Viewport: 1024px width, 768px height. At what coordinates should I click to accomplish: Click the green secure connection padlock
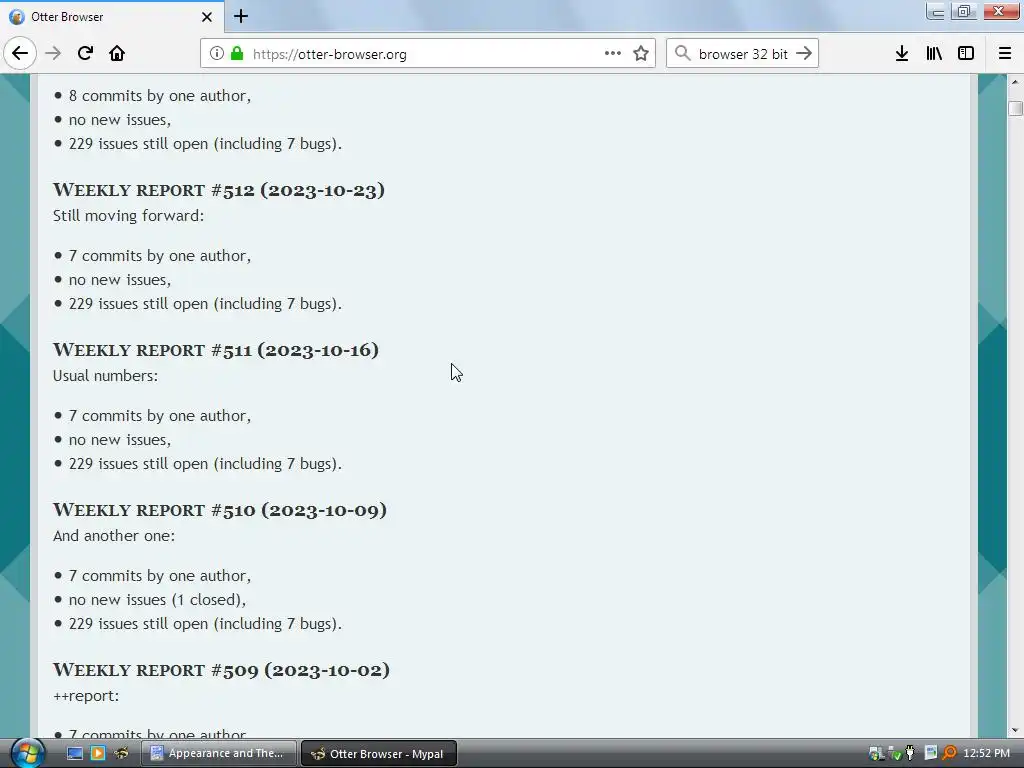point(237,54)
